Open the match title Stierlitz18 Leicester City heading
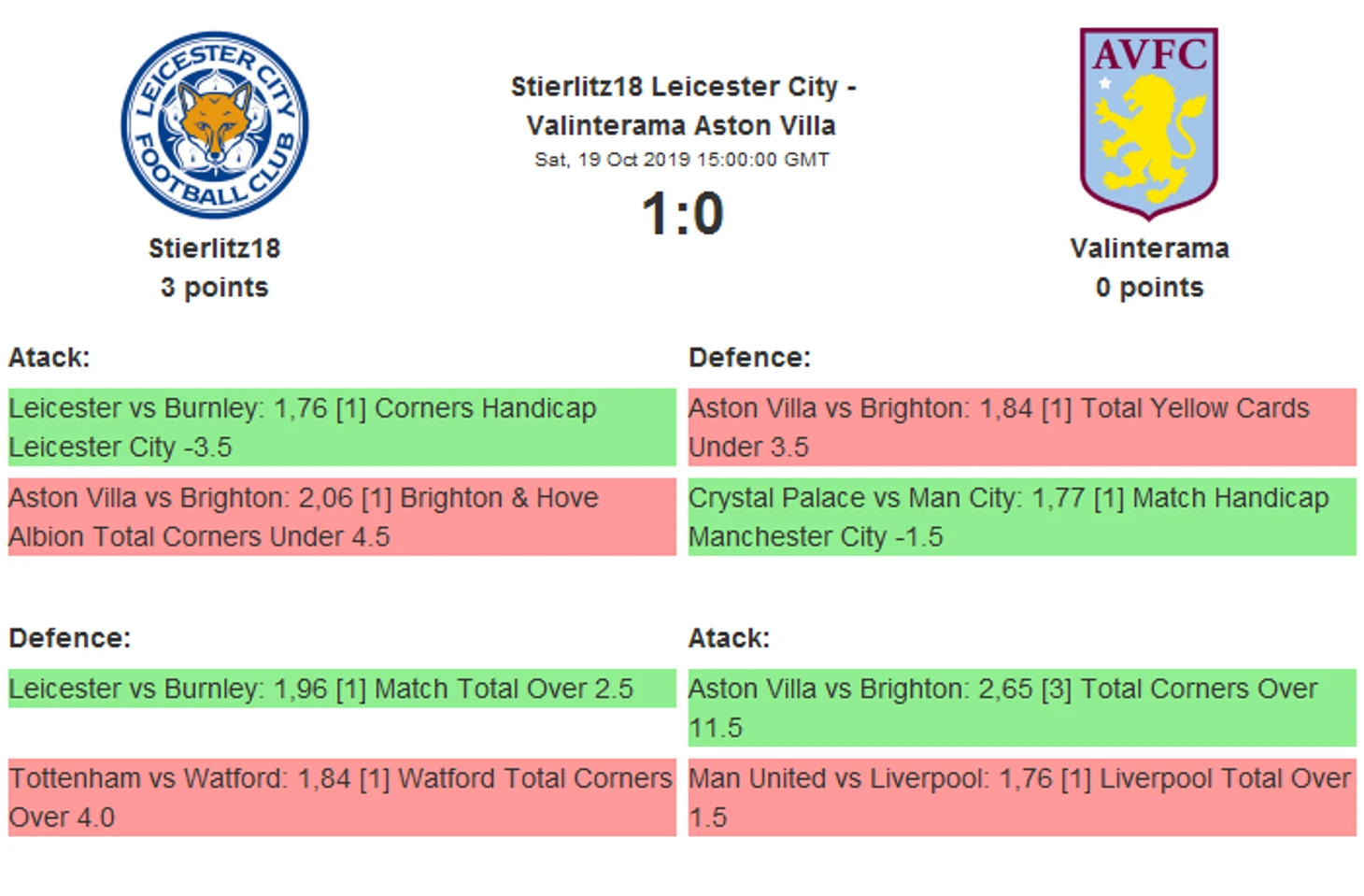Screen dimensions: 1364x896 (683, 106)
